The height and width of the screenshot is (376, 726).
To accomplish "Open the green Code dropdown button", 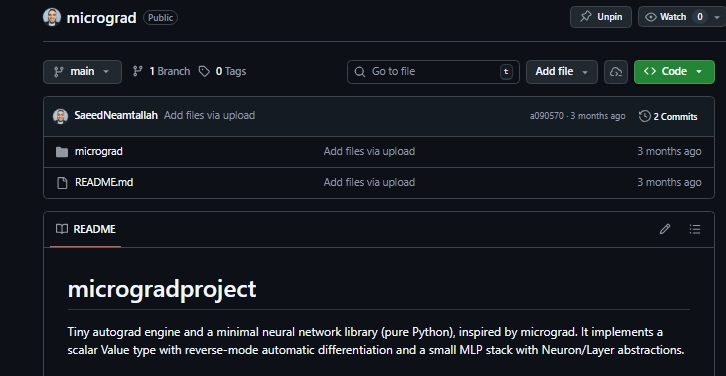I will (674, 72).
